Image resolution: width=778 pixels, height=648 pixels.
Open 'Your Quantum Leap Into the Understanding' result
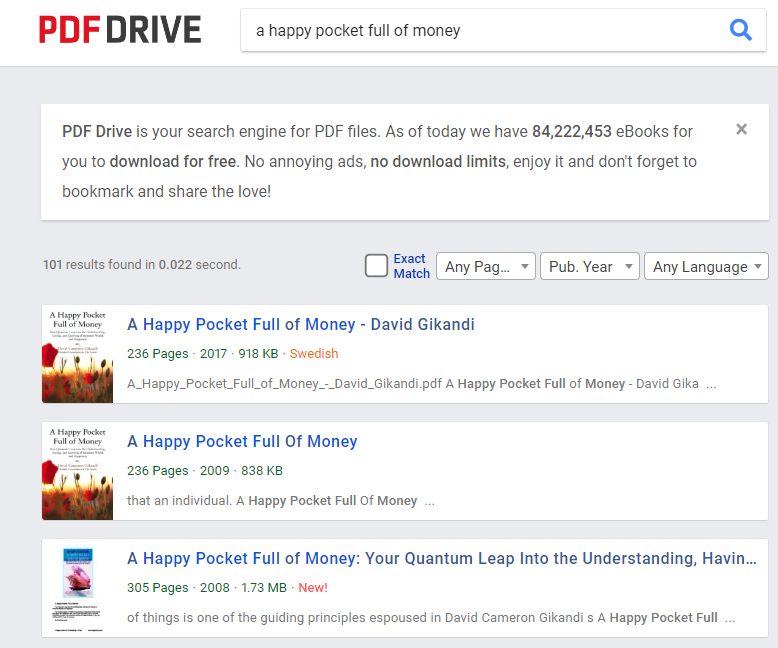tap(442, 559)
